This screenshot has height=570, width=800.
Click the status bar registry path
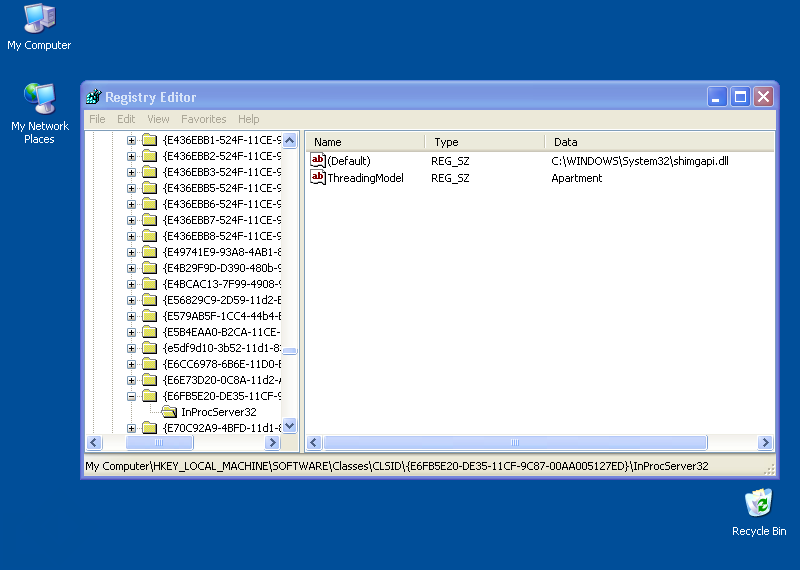397,466
